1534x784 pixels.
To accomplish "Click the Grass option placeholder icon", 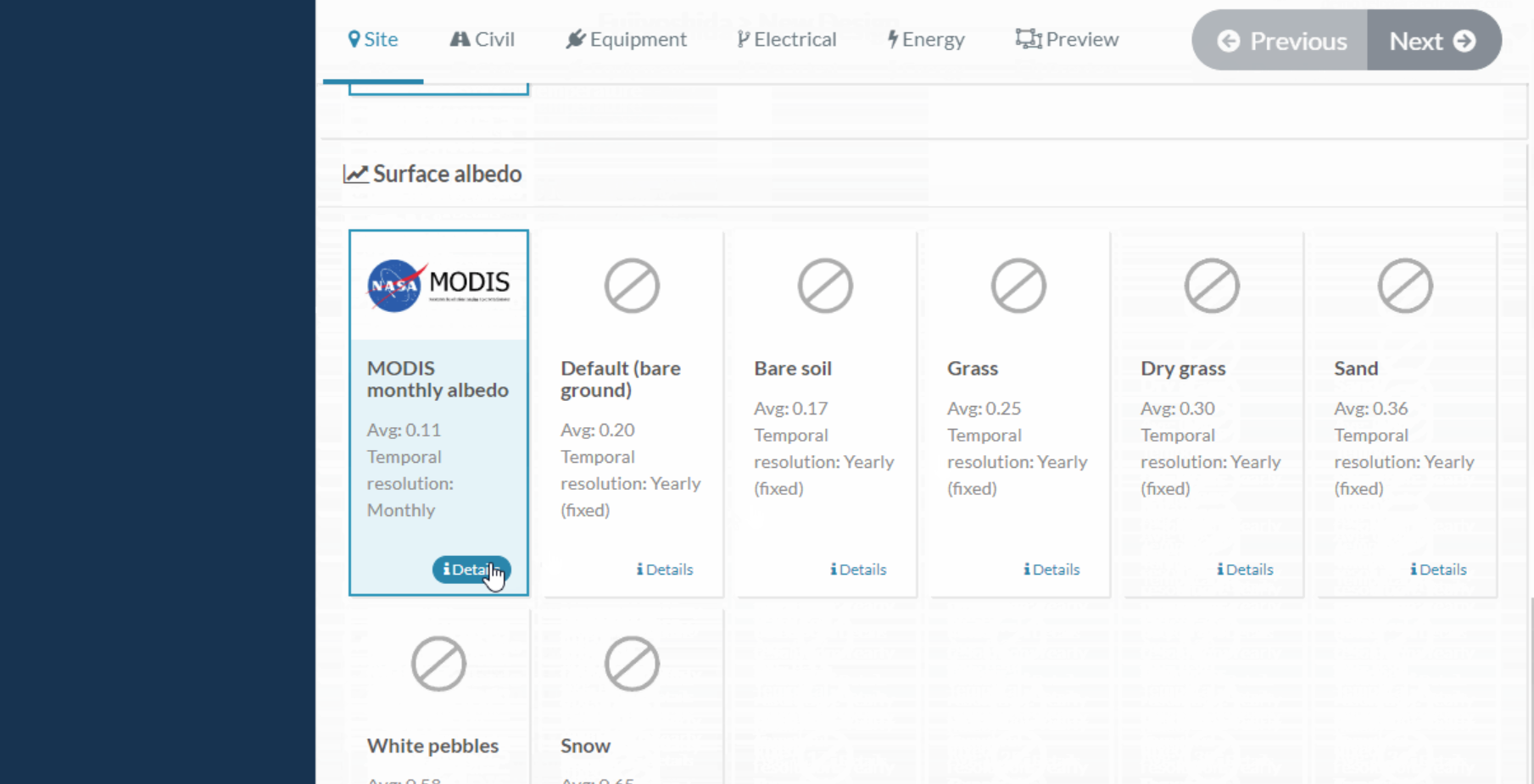I will [x=1018, y=286].
